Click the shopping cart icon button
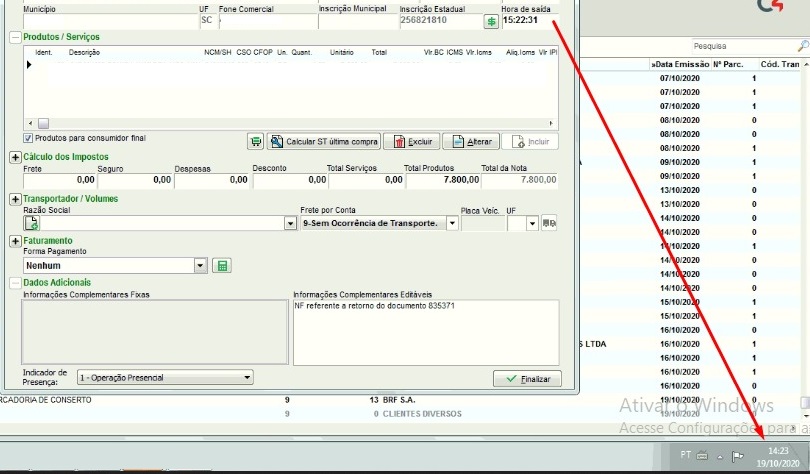The width and height of the screenshot is (810, 474). [256, 142]
